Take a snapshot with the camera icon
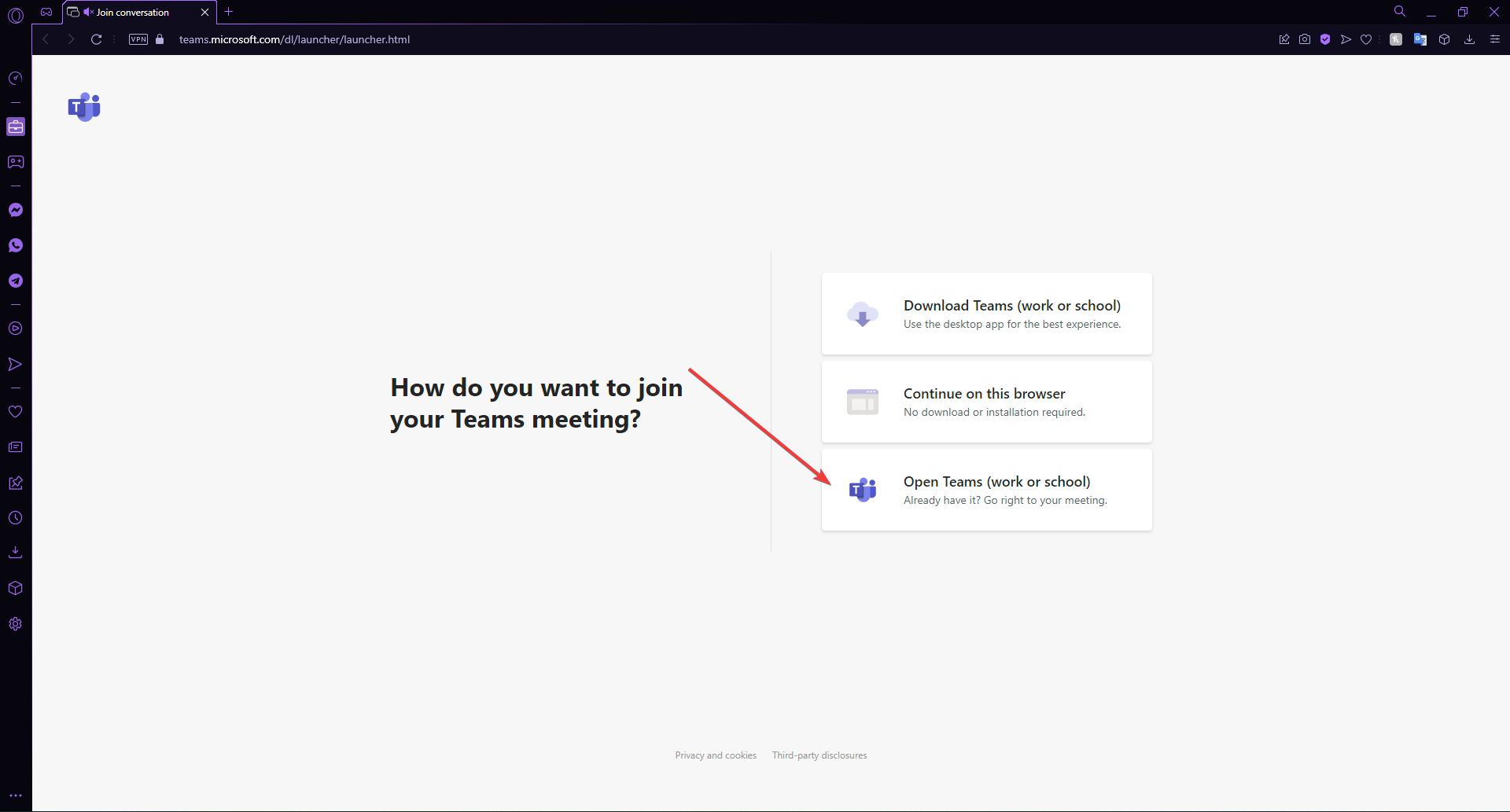This screenshot has width=1510, height=812. (x=1305, y=39)
